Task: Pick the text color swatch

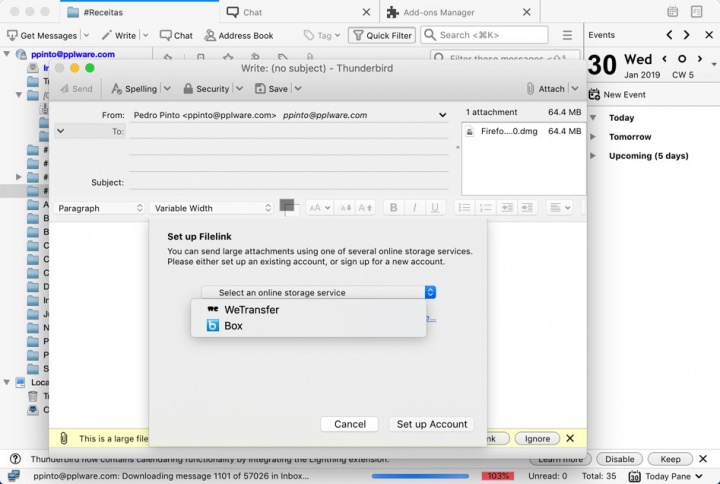Action: click(x=288, y=206)
